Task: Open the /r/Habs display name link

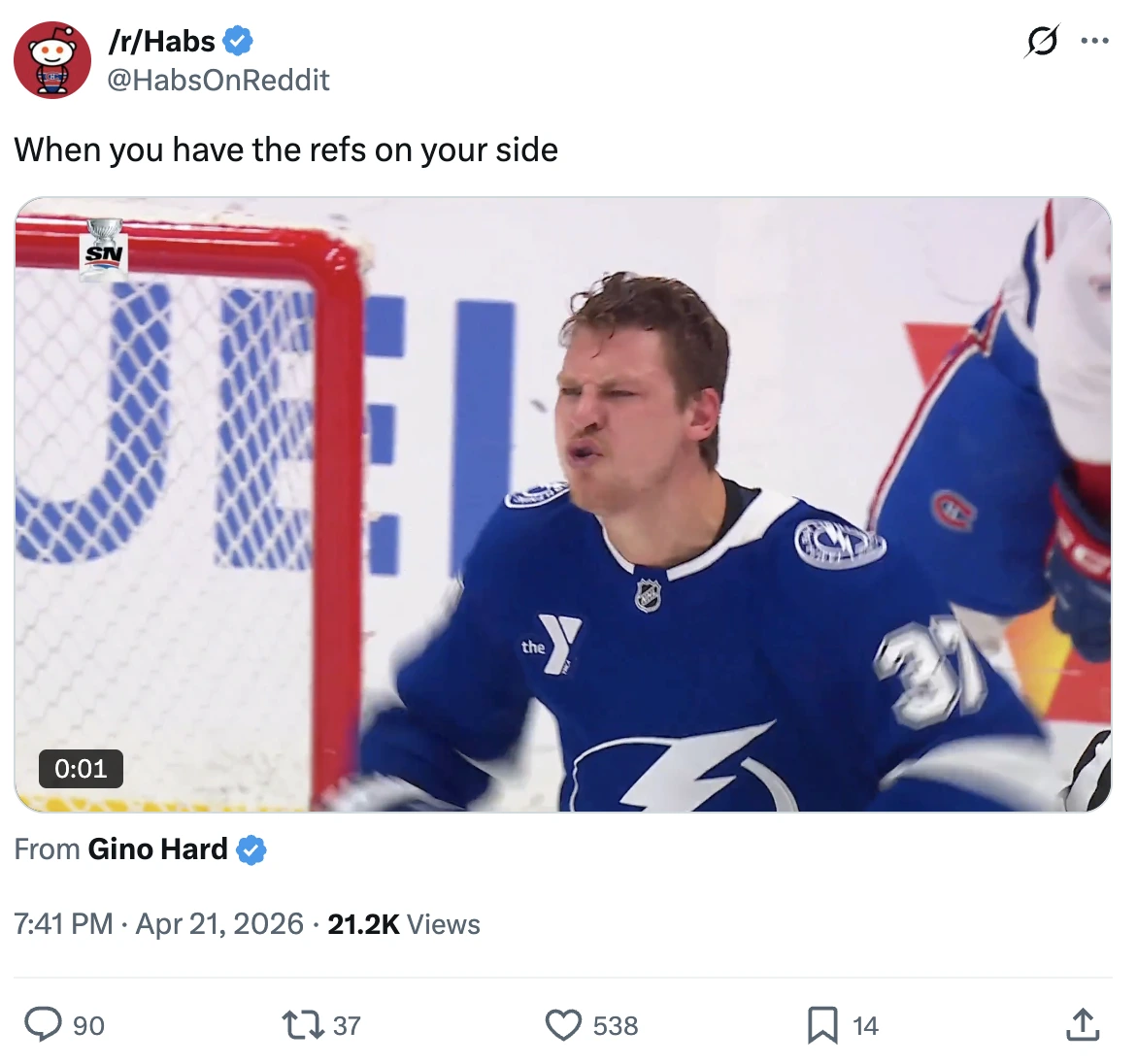Action: pos(162,41)
